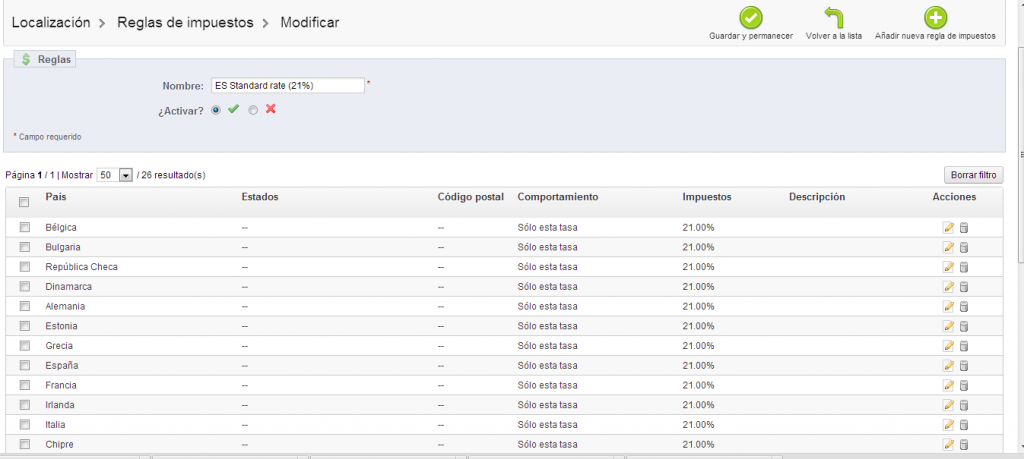Select the Dinamarca row checkbox
Viewport: 1024px width, 459px height.
[24, 287]
